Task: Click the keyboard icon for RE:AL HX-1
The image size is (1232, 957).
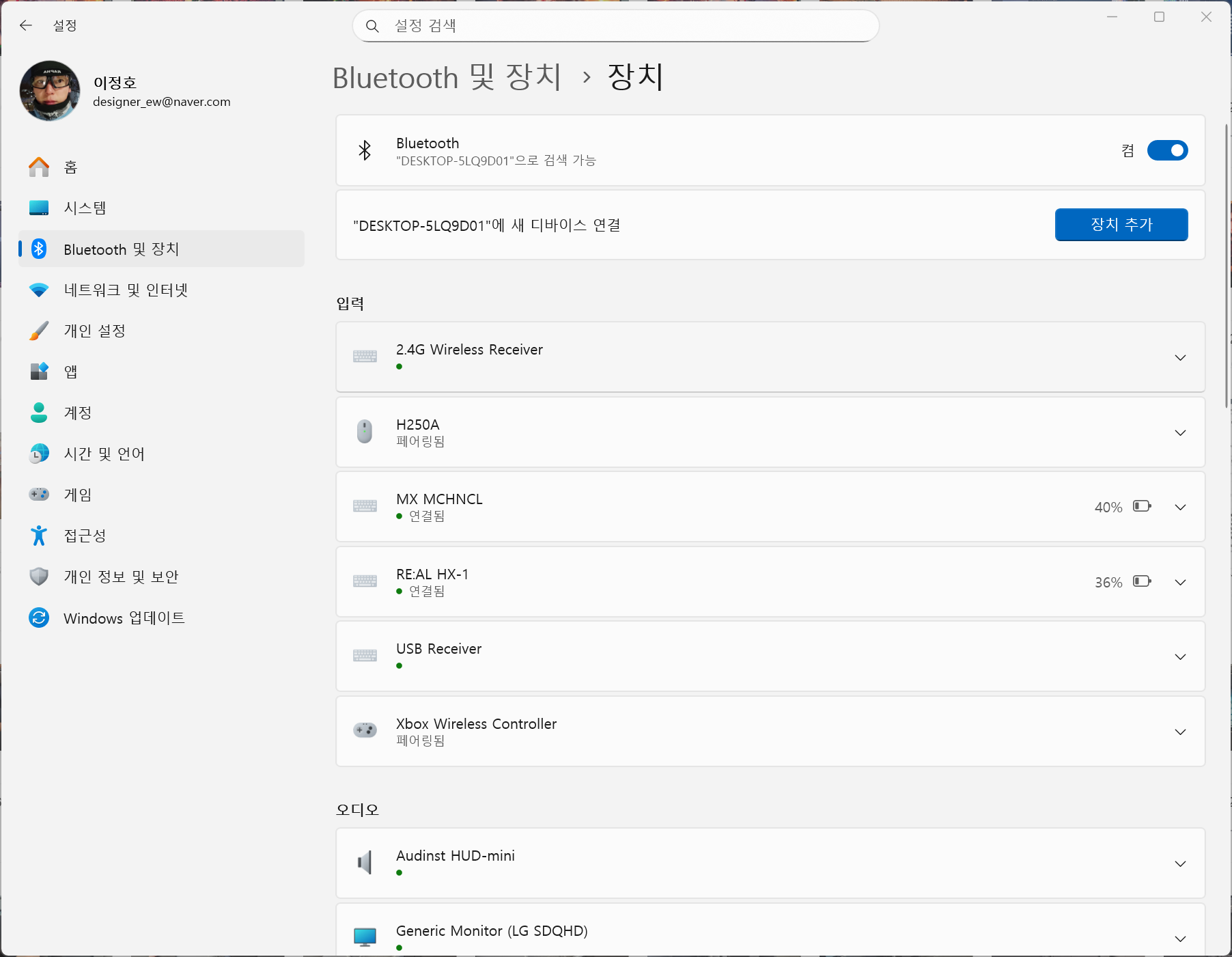Action: (x=365, y=581)
